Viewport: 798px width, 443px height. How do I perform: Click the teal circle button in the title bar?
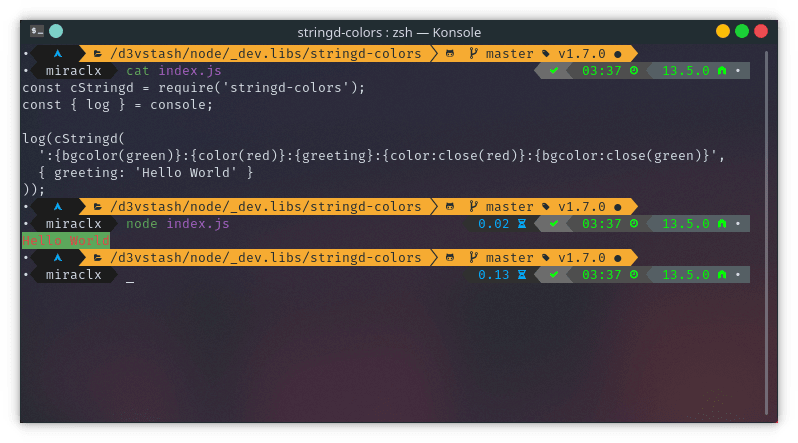[x=56, y=31]
